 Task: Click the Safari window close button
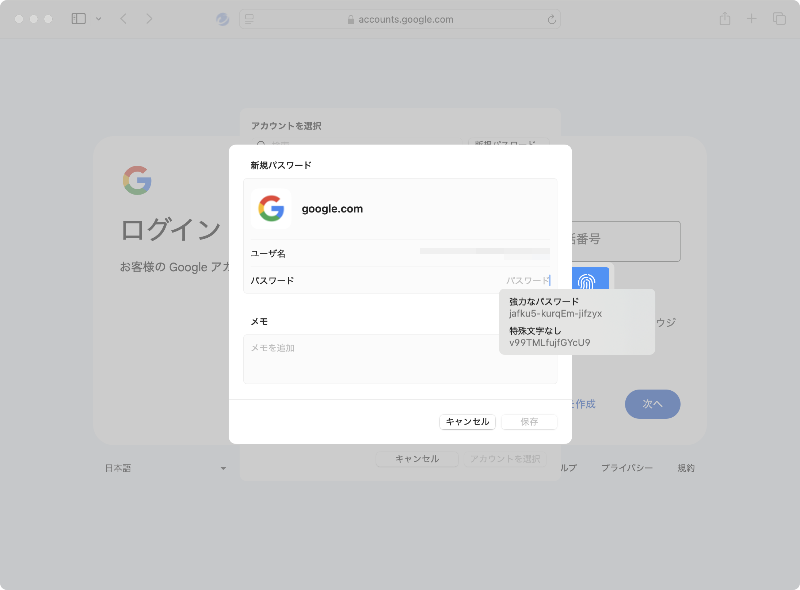point(19,19)
